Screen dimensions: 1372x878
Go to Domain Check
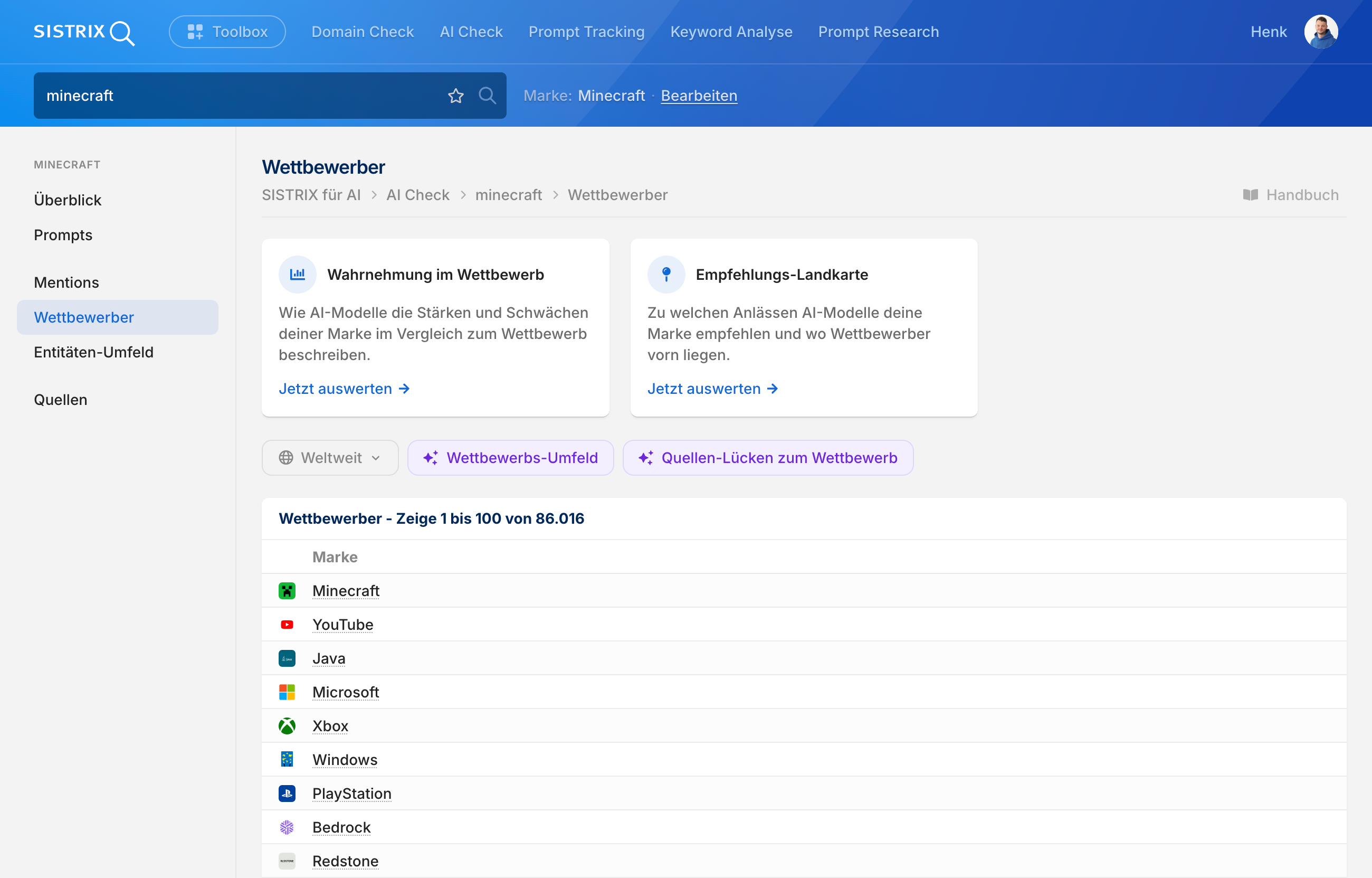click(x=363, y=32)
